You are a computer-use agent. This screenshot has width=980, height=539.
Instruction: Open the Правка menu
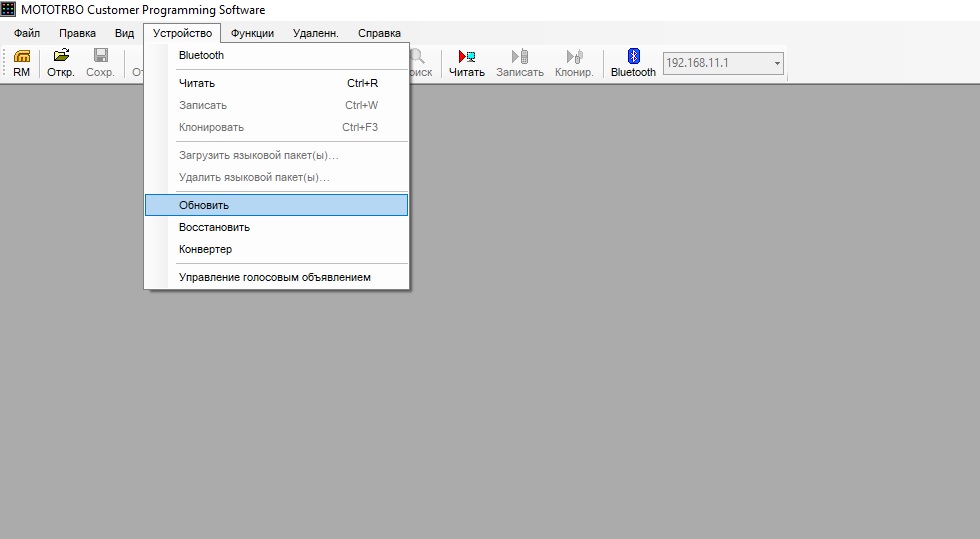[x=78, y=33]
